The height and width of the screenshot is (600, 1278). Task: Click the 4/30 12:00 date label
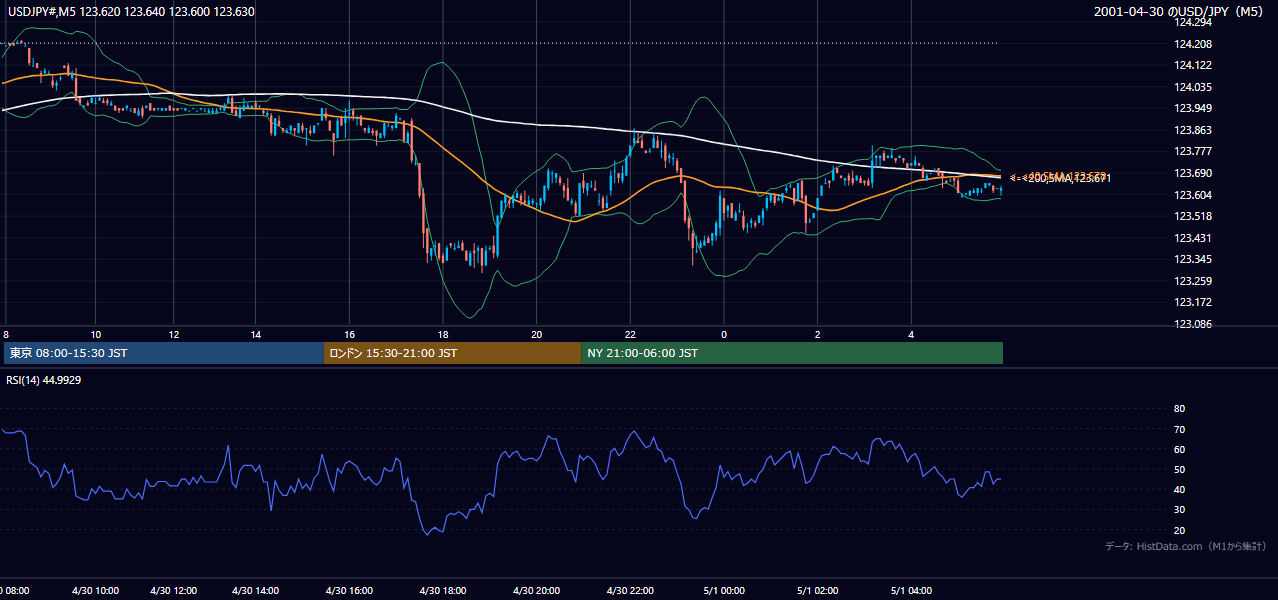coord(173,591)
